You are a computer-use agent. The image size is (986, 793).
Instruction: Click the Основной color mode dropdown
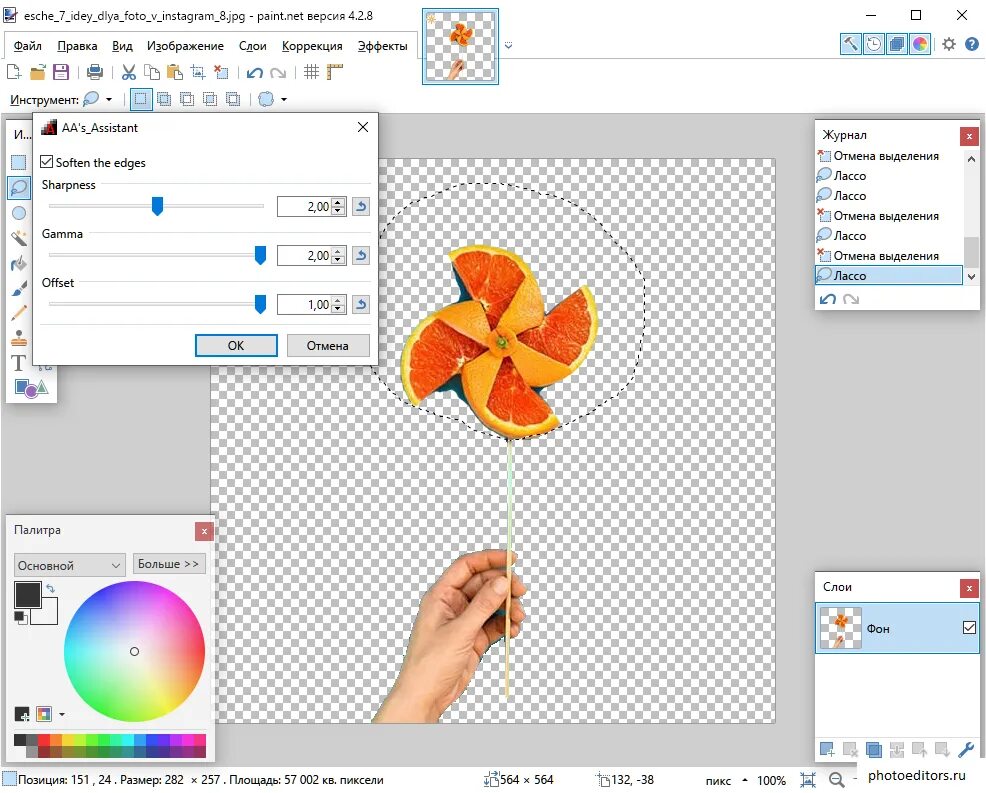[x=69, y=565]
